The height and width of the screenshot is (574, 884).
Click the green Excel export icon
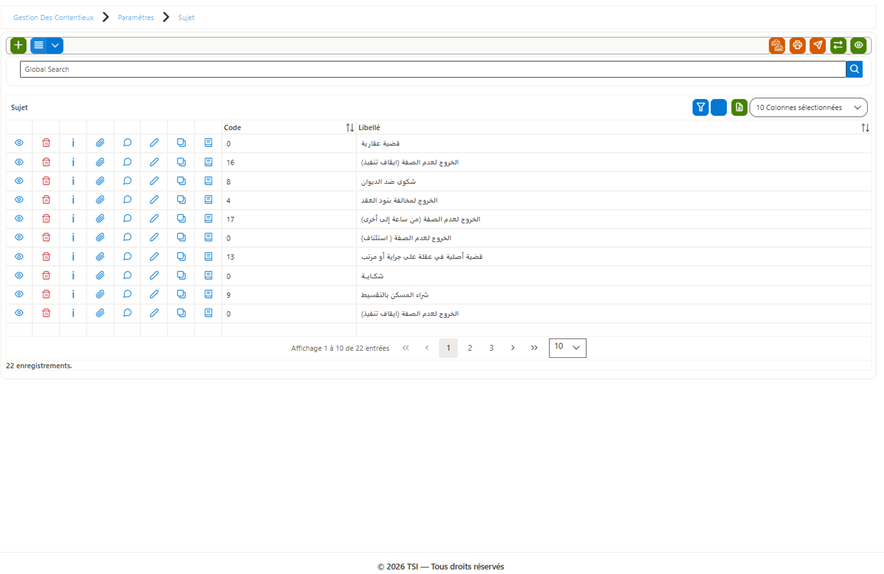coord(739,107)
